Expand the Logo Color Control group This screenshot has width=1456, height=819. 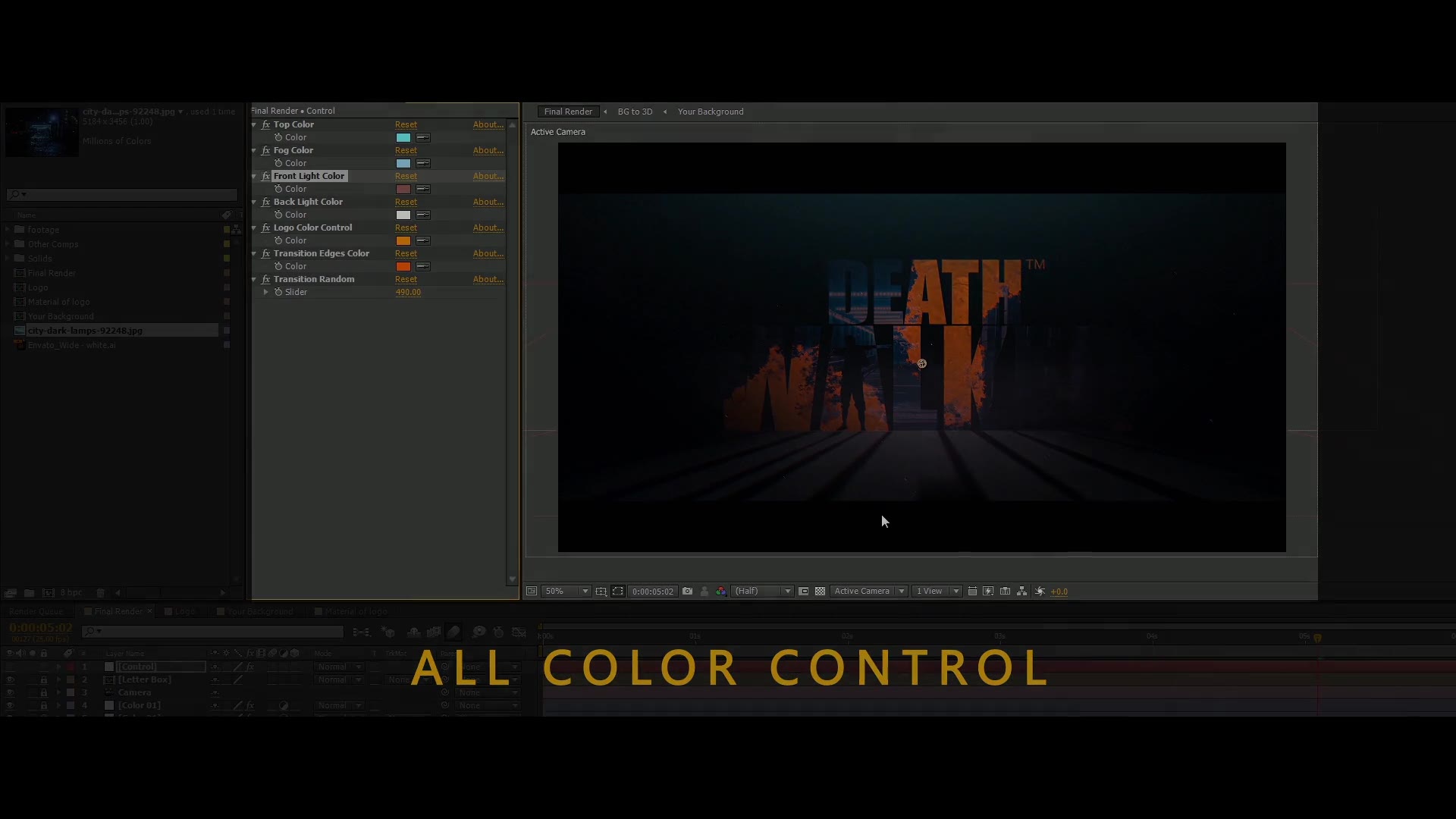point(254,227)
